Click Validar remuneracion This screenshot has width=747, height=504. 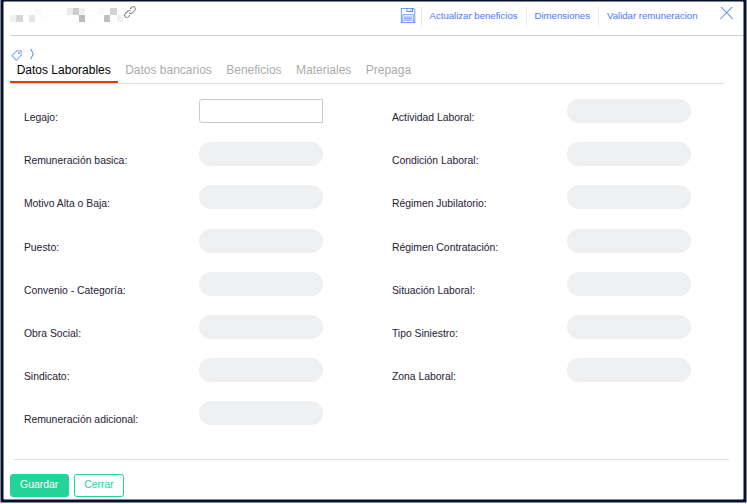click(652, 16)
